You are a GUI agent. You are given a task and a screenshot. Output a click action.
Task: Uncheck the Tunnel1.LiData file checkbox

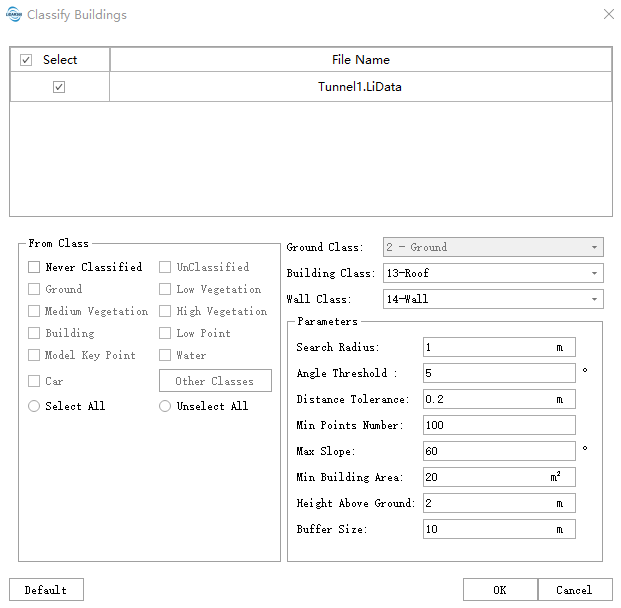point(59,87)
